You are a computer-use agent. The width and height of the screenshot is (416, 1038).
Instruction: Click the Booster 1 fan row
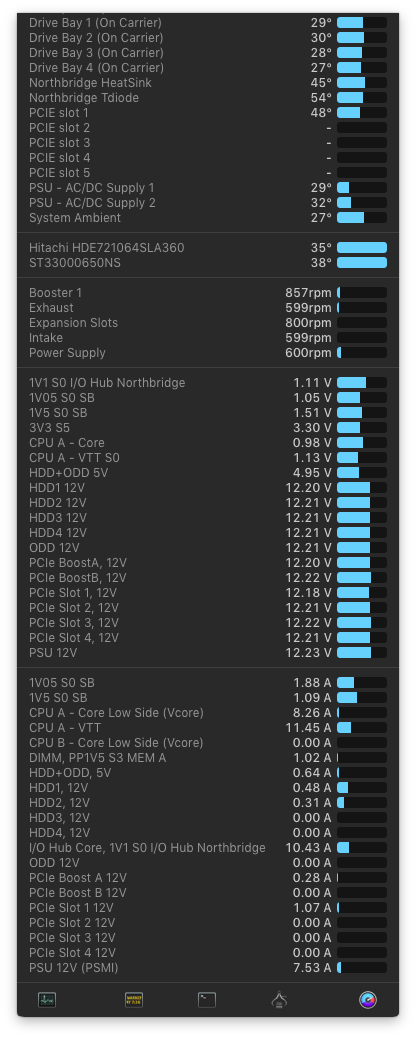208,293
